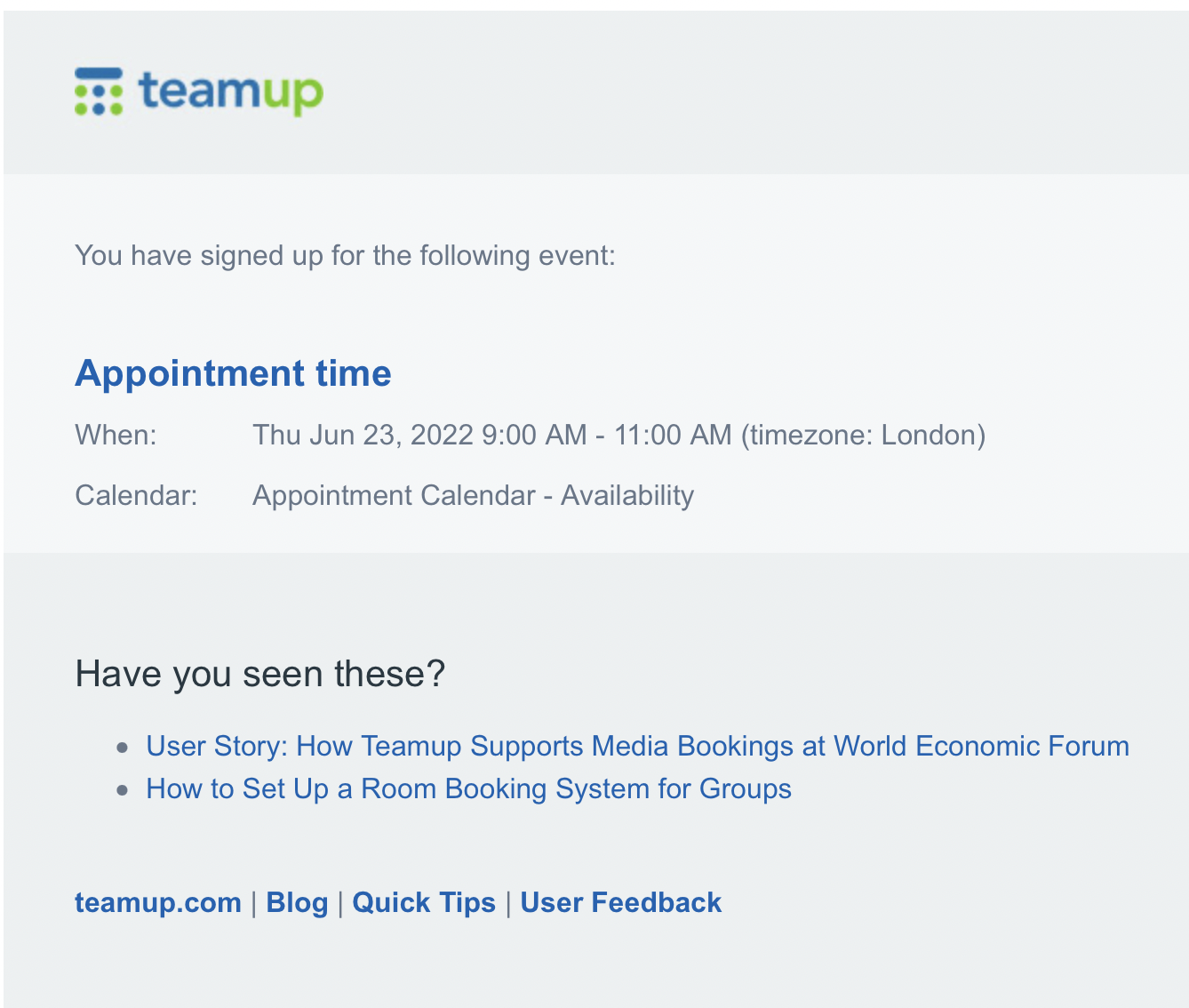Open How to Set Up a Room Booking System
1189x1008 pixels.
pyautogui.click(x=468, y=788)
